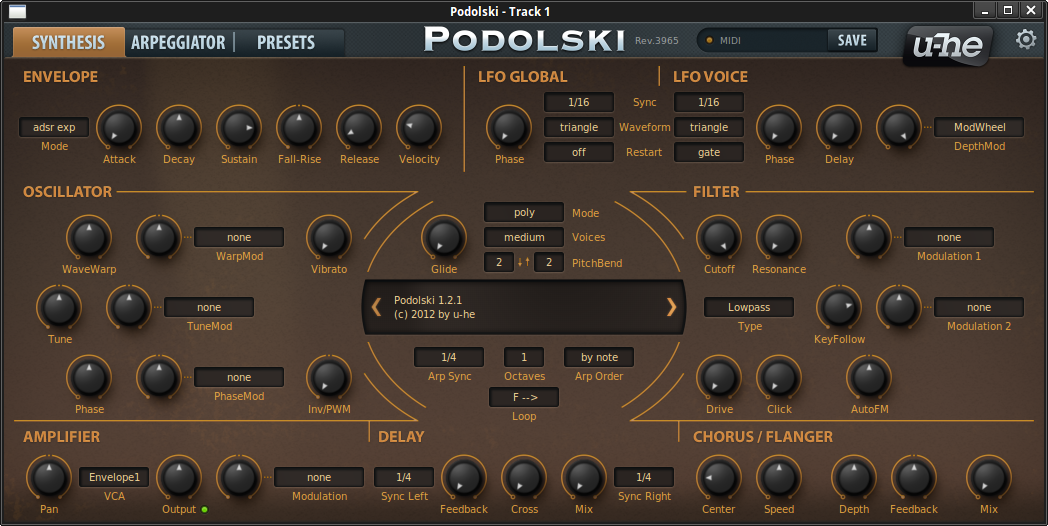Go to previous preset with left arrow
Image resolution: width=1048 pixels, height=526 pixels.
tap(376, 307)
